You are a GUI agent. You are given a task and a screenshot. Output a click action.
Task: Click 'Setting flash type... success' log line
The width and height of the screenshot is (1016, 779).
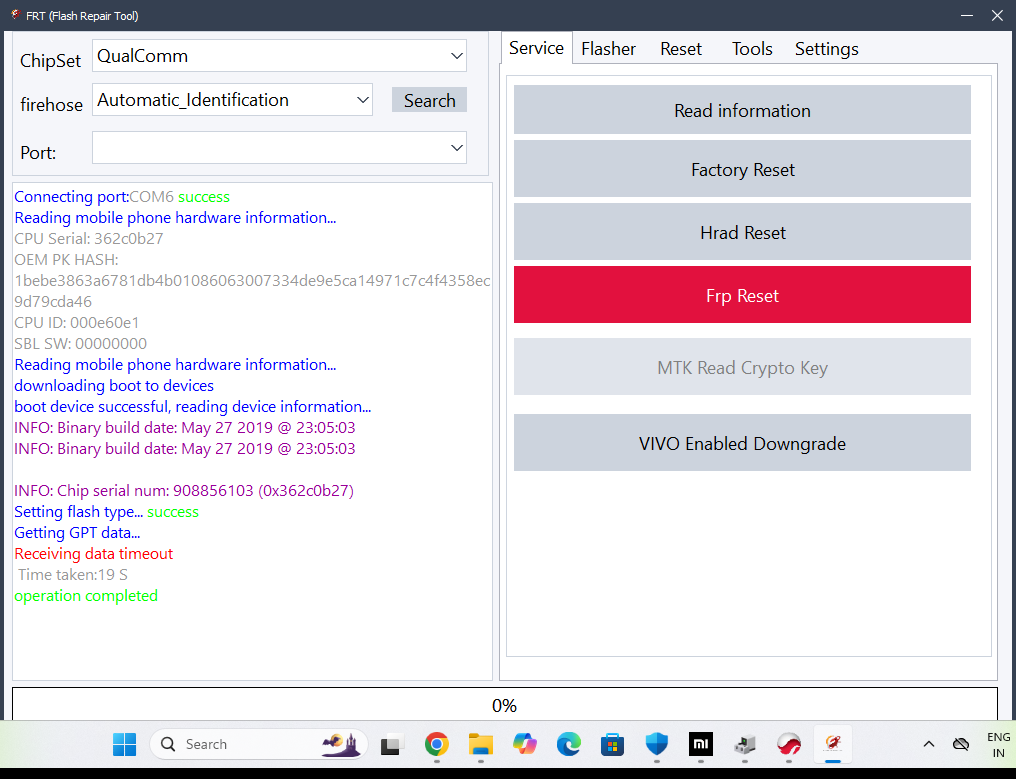(106, 511)
